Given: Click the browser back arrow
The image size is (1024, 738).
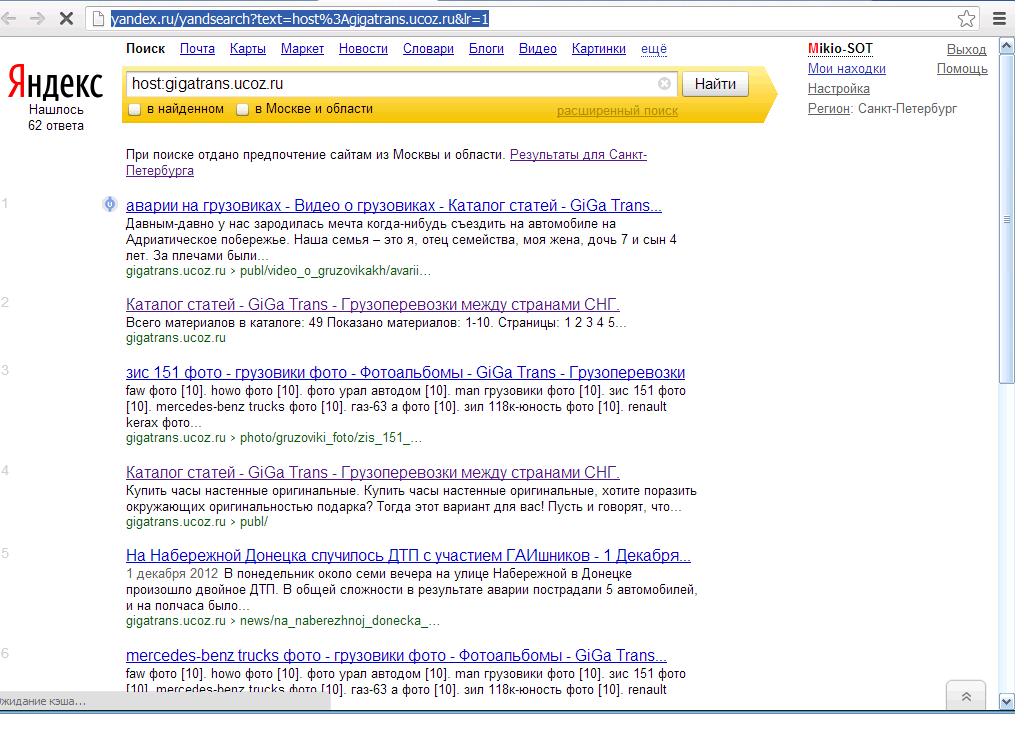Looking at the screenshot, I should point(8,18).
